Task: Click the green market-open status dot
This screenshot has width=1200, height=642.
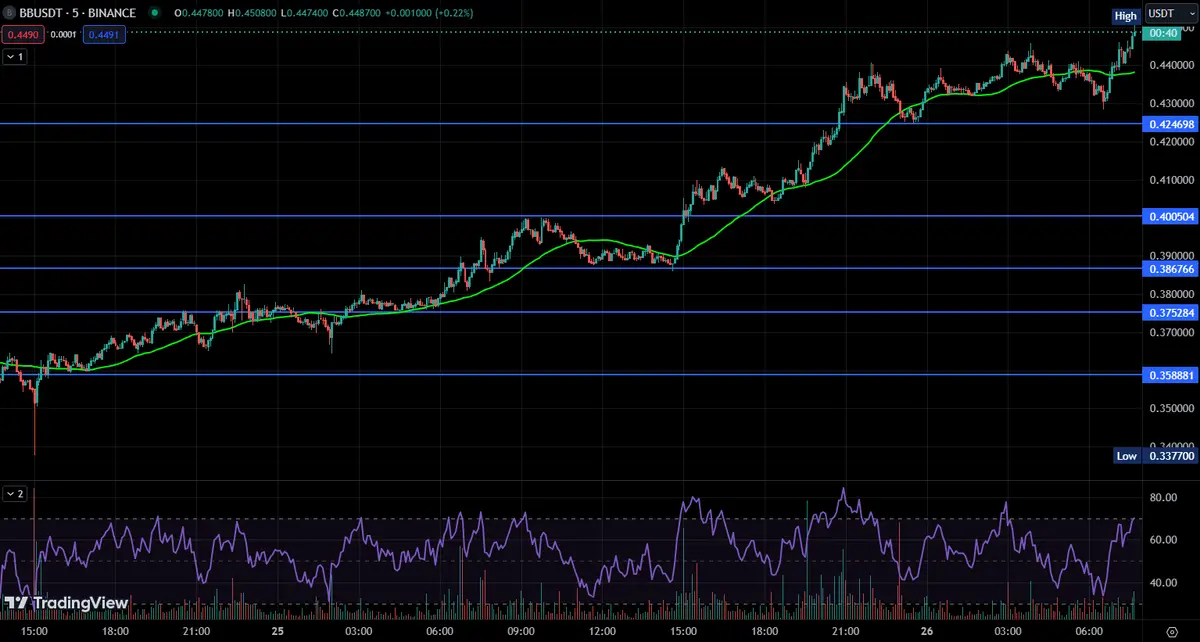Action: (154, 13)
